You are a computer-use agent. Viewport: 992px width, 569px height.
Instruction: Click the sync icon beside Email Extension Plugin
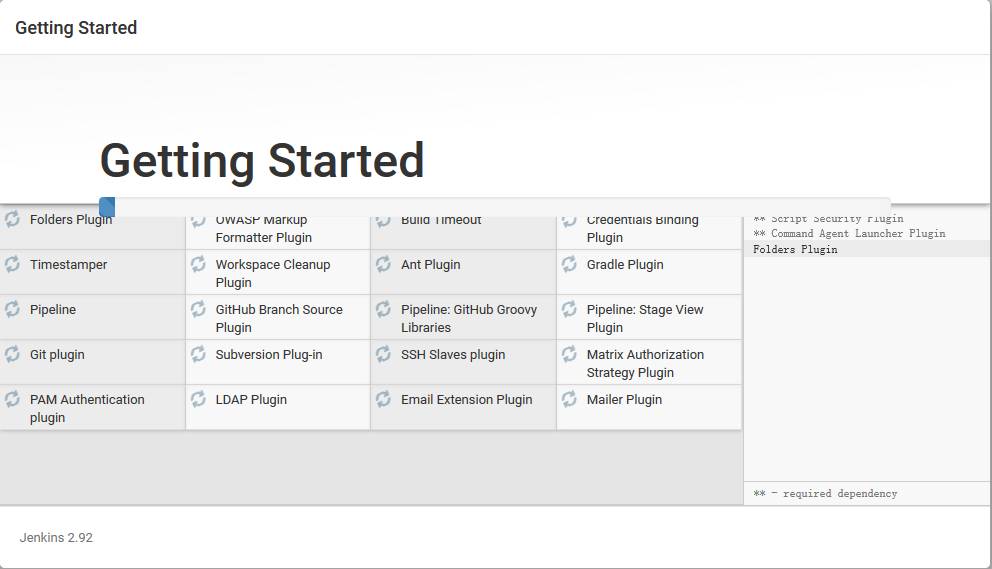coord(383,399)
